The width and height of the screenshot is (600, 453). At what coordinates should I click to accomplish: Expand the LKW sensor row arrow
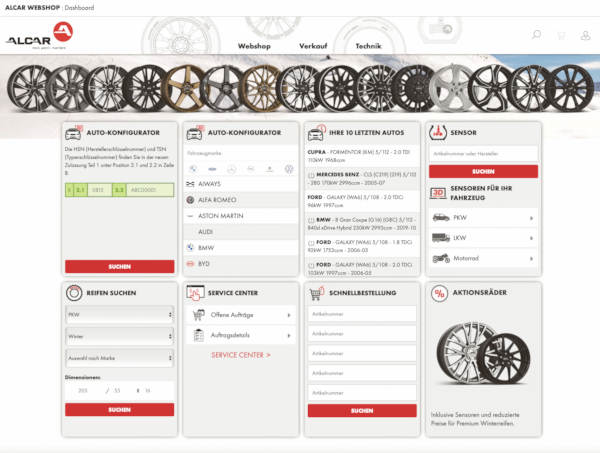pyautogui.click(x=531, y=238)
